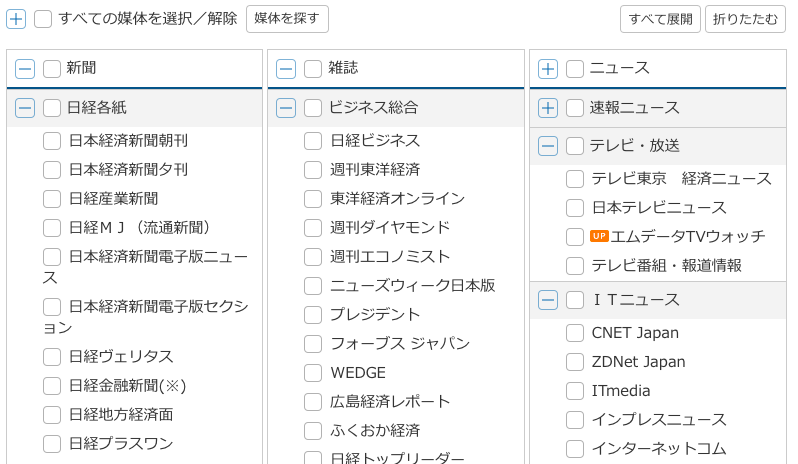Expand the 速報ニュース group

(x=548, y=108)
